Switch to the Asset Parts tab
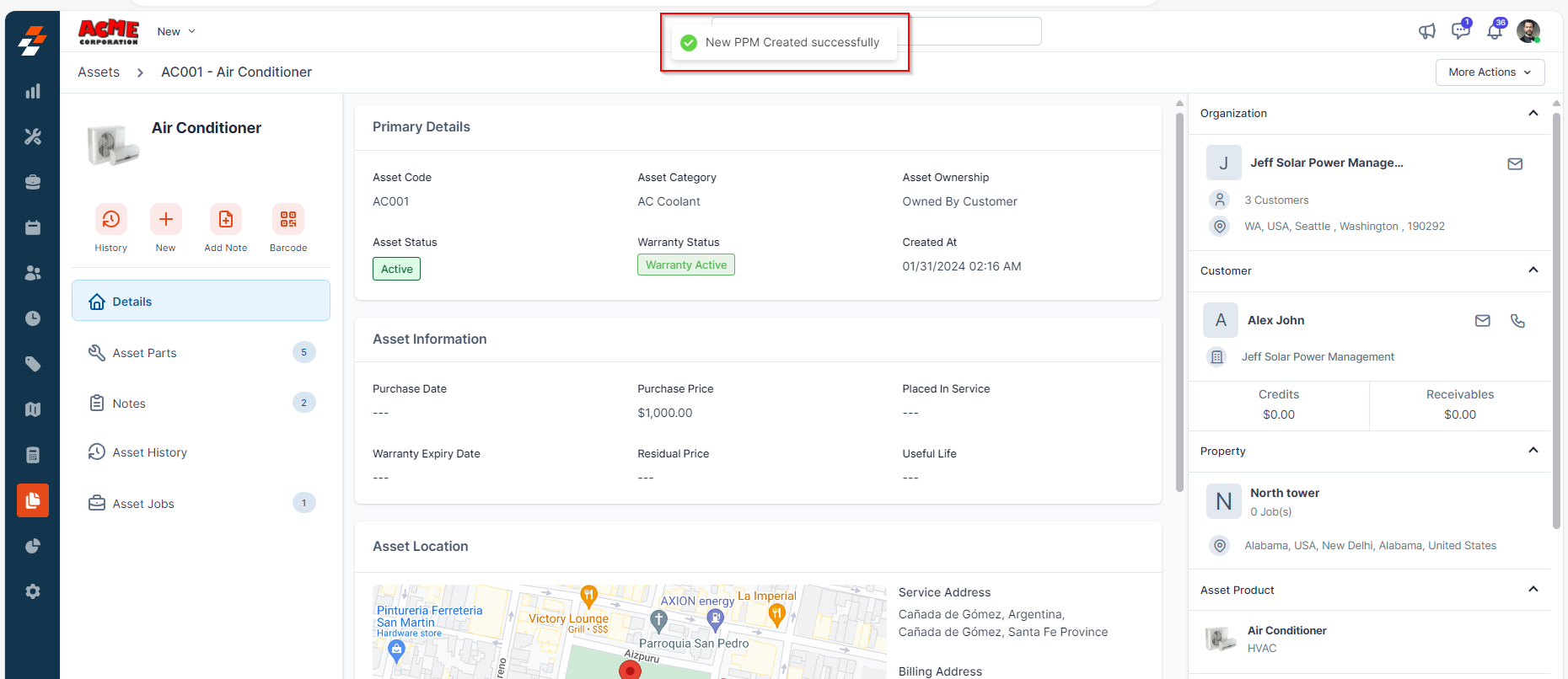Image resolution: width=1568 pixels, height=679 pixels. click(145, 353)
